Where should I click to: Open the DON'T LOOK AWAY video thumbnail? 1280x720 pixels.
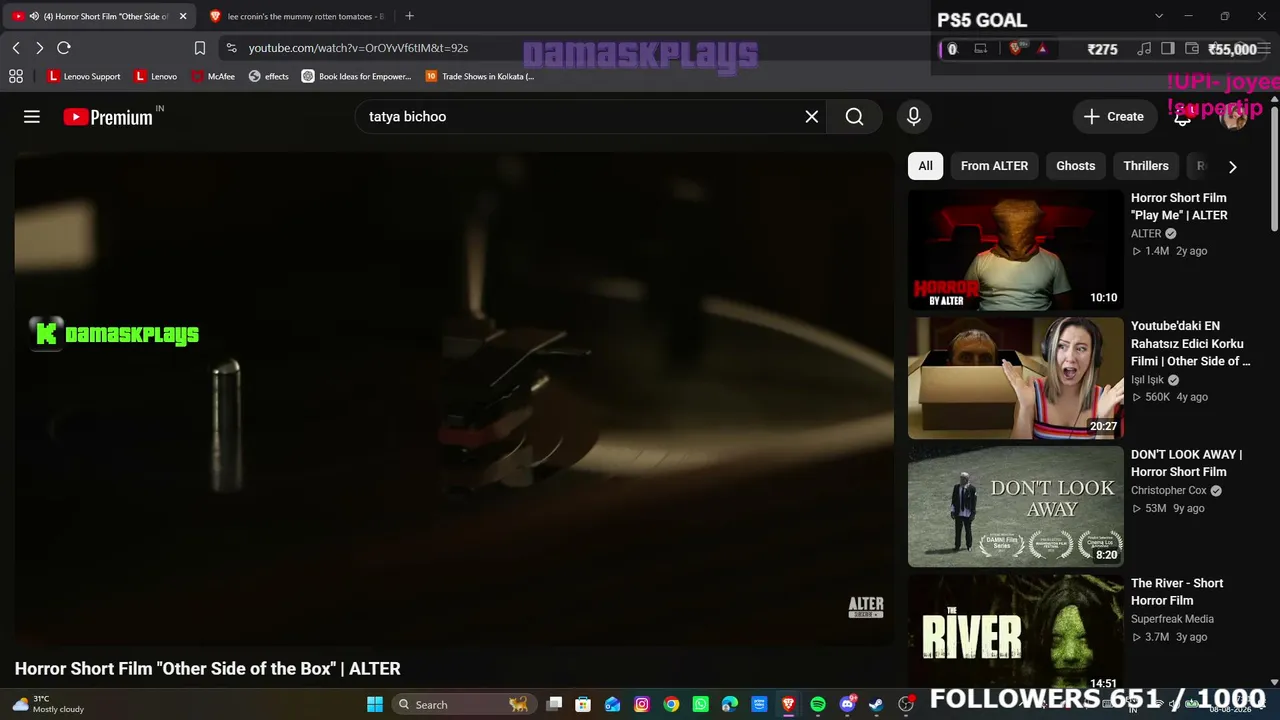tap(1016, 506)
